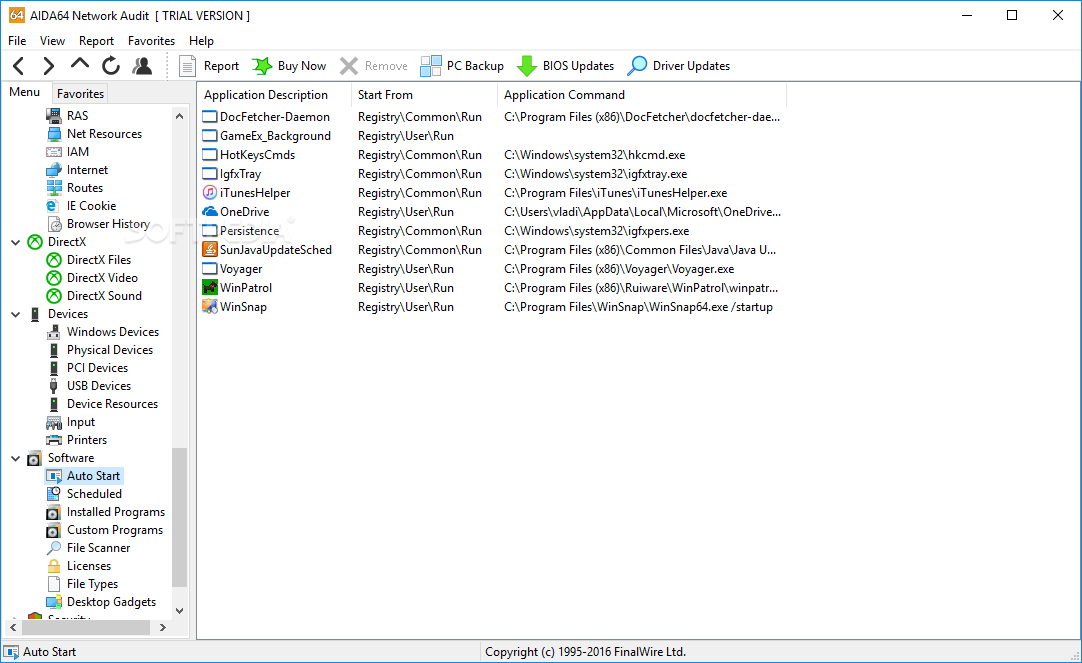The height and width of the screenshot is (663, 1082).
Task: Open File Types page
Action: [x=92, y=584]
